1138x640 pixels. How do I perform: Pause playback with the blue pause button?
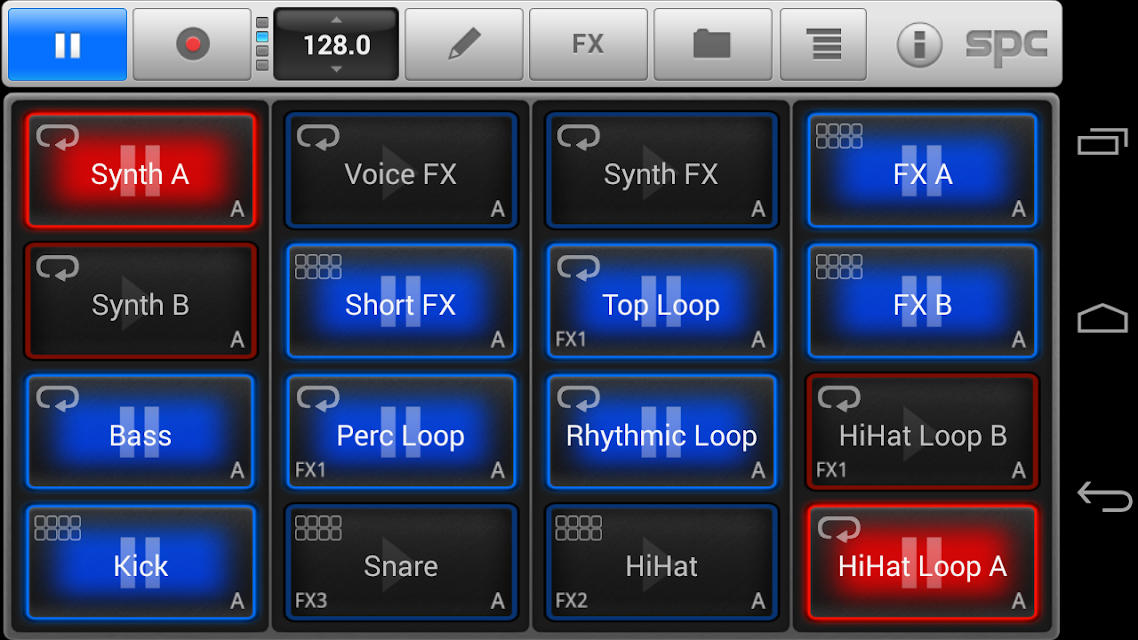click(67, 45)
